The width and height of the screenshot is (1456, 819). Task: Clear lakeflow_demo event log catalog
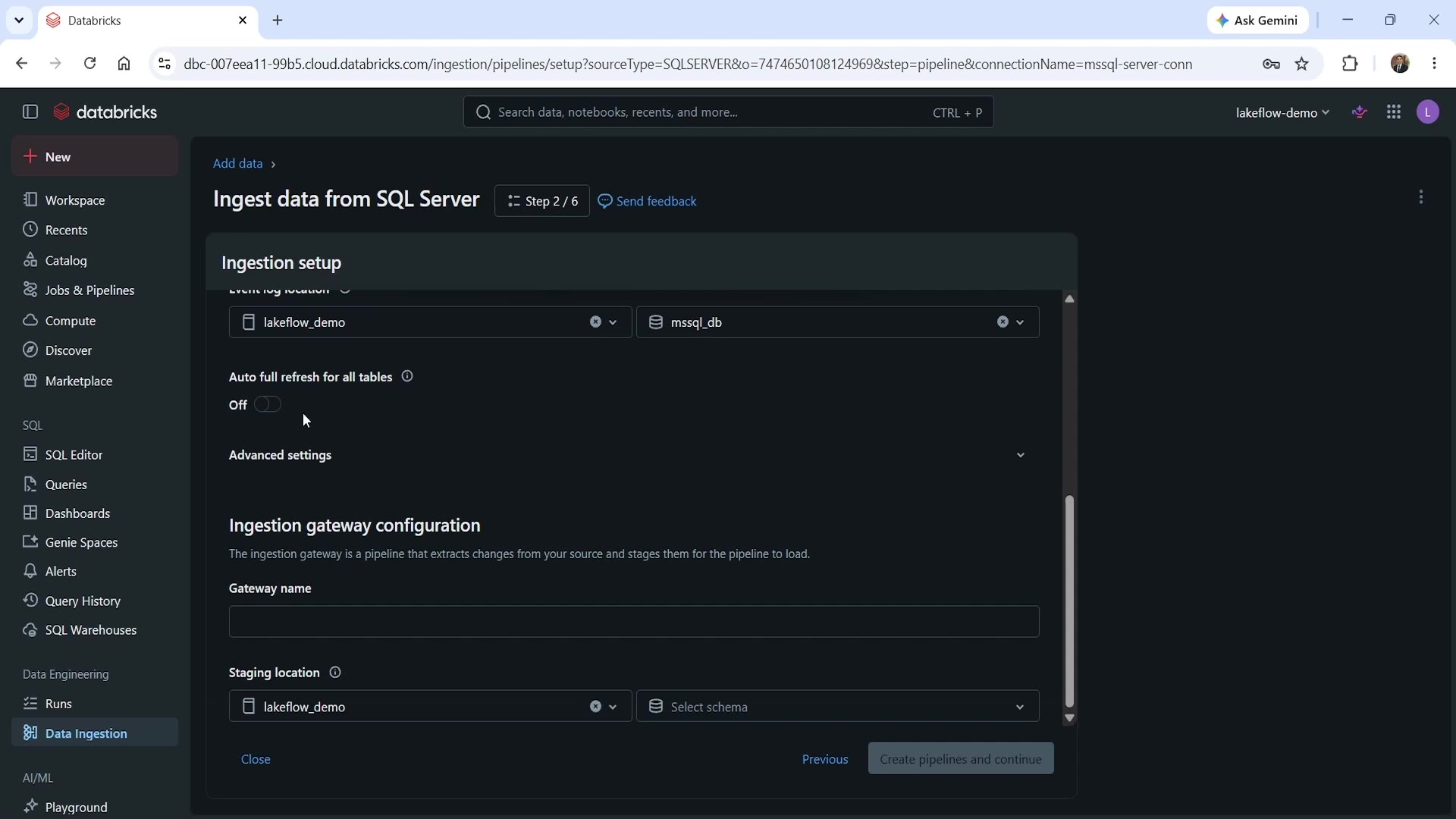pos(595,322)
